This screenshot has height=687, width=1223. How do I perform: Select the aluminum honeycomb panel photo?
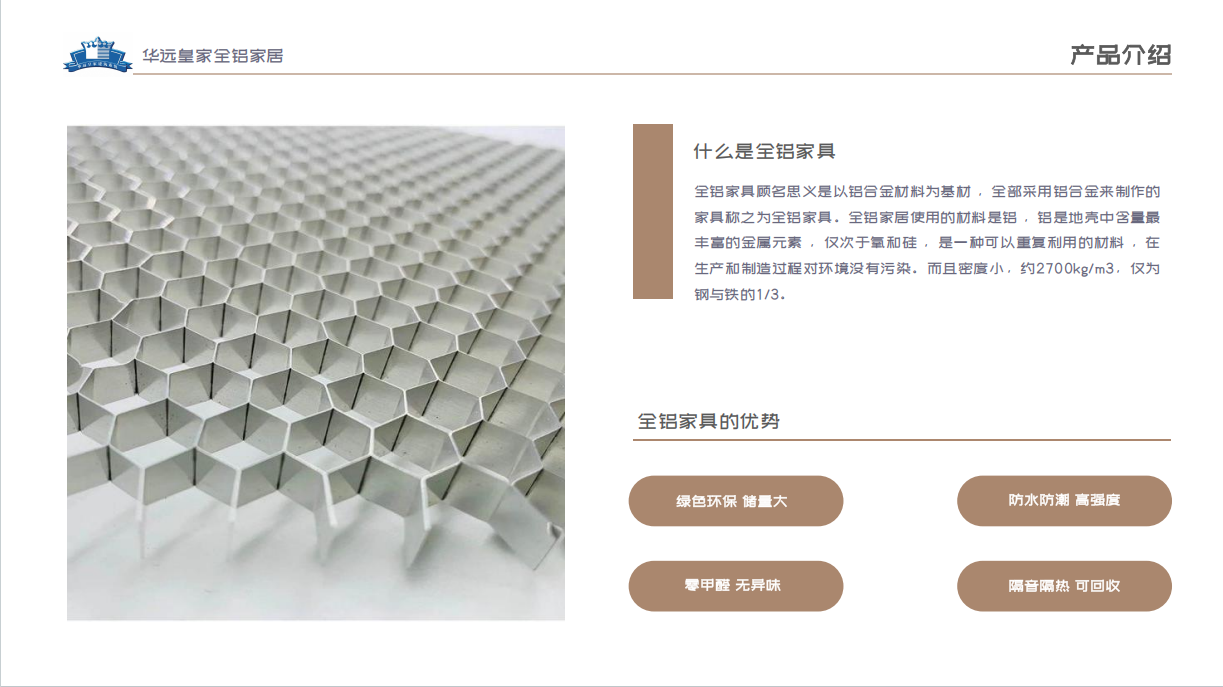[316, 373]
